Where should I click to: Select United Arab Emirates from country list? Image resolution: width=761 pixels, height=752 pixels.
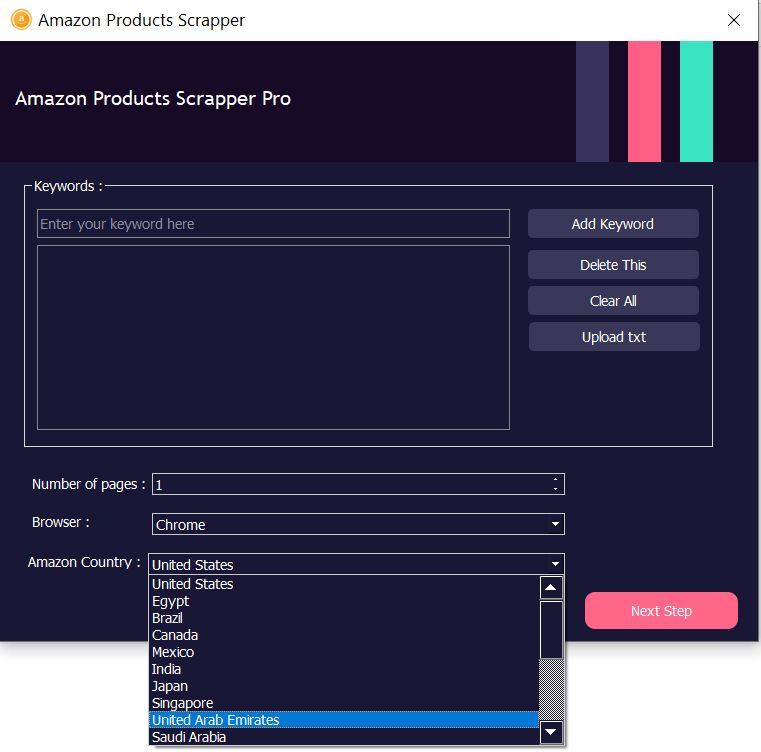[344, 720]
